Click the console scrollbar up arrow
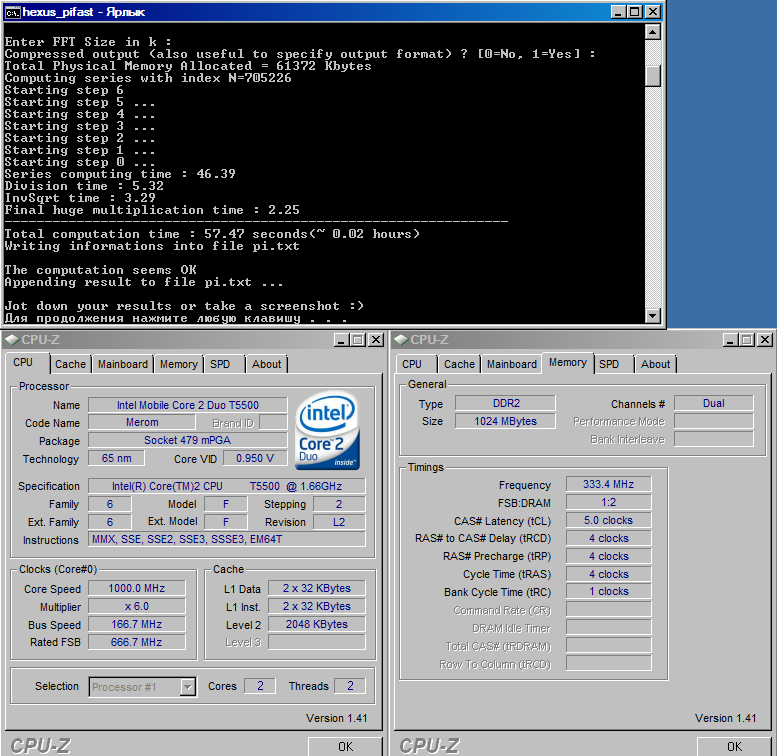The image size is (777, 756). pos(653,33)
